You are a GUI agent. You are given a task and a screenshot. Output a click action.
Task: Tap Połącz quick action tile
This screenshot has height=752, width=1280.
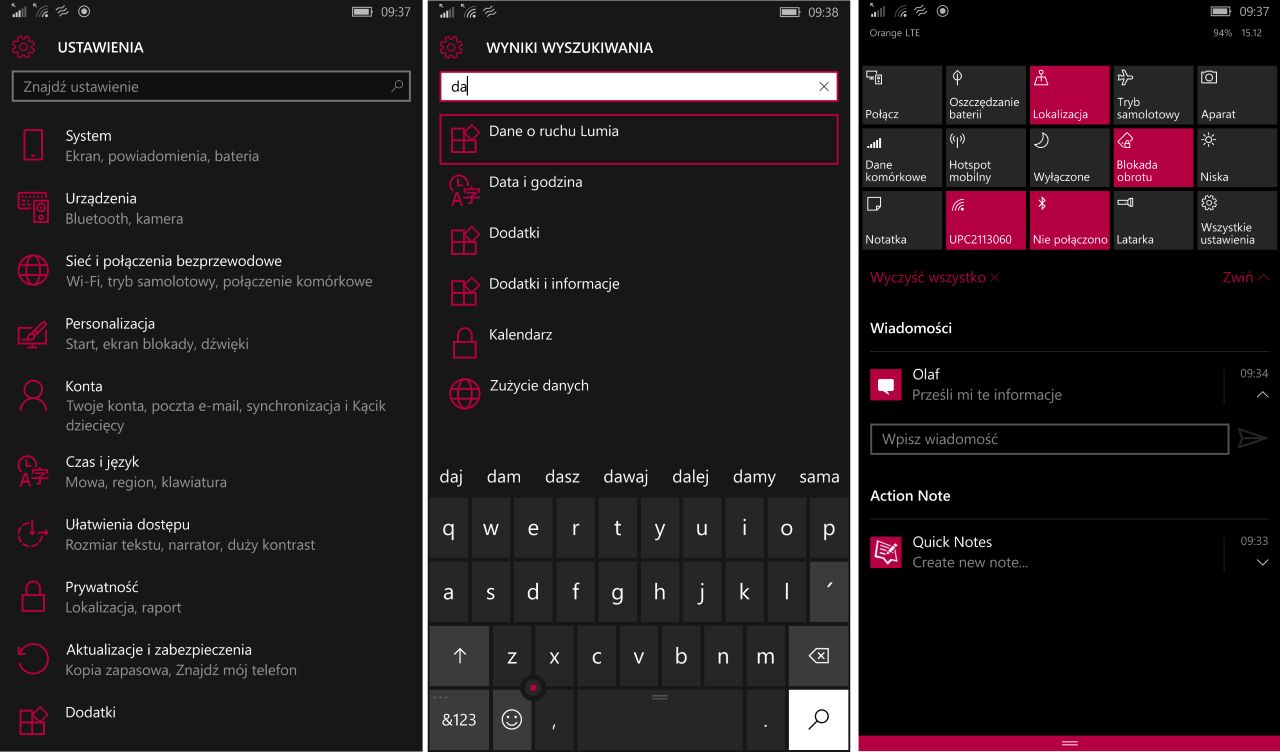click(902, 95)
